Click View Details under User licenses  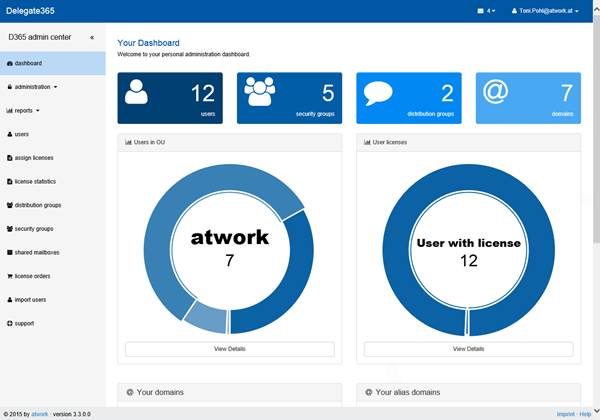point(468,349)
